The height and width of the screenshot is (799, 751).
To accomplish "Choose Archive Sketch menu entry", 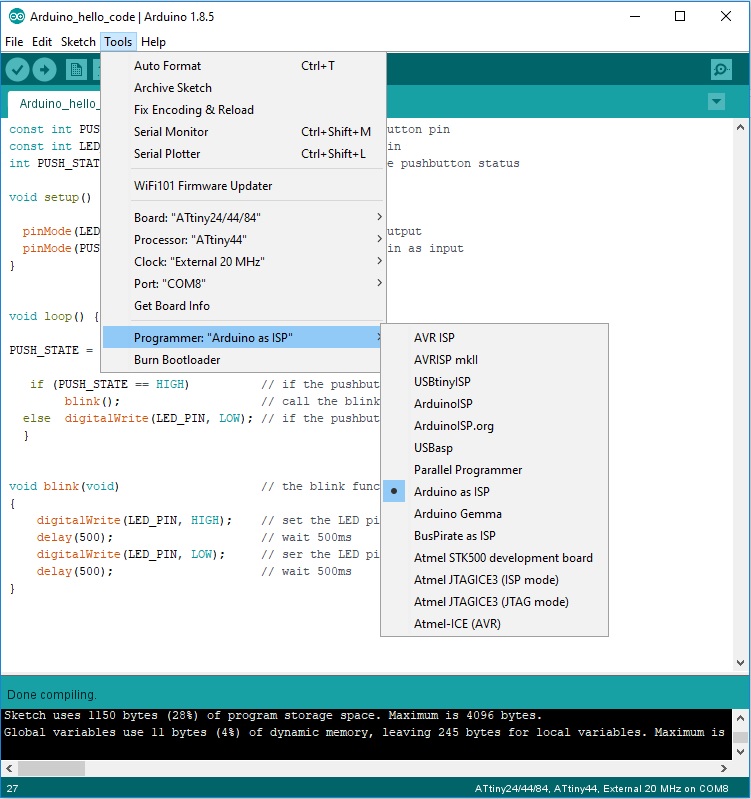I will coord(244,88).
